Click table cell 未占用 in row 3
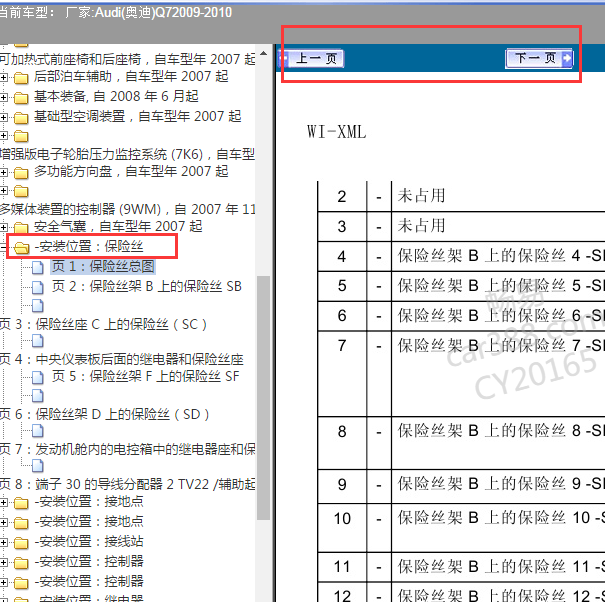Image resolution: width=605 pixels, height=602 pixels. coord(421,226)
